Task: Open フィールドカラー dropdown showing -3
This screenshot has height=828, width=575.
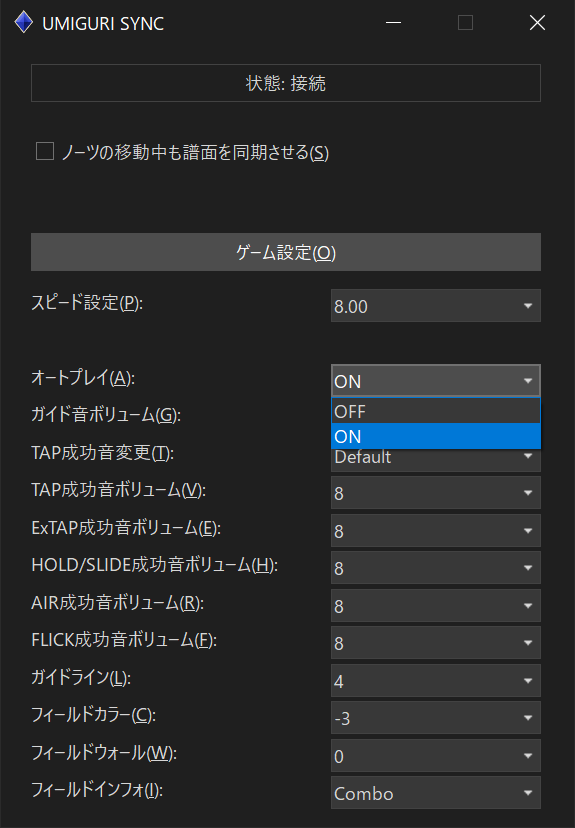Action: 436,718
